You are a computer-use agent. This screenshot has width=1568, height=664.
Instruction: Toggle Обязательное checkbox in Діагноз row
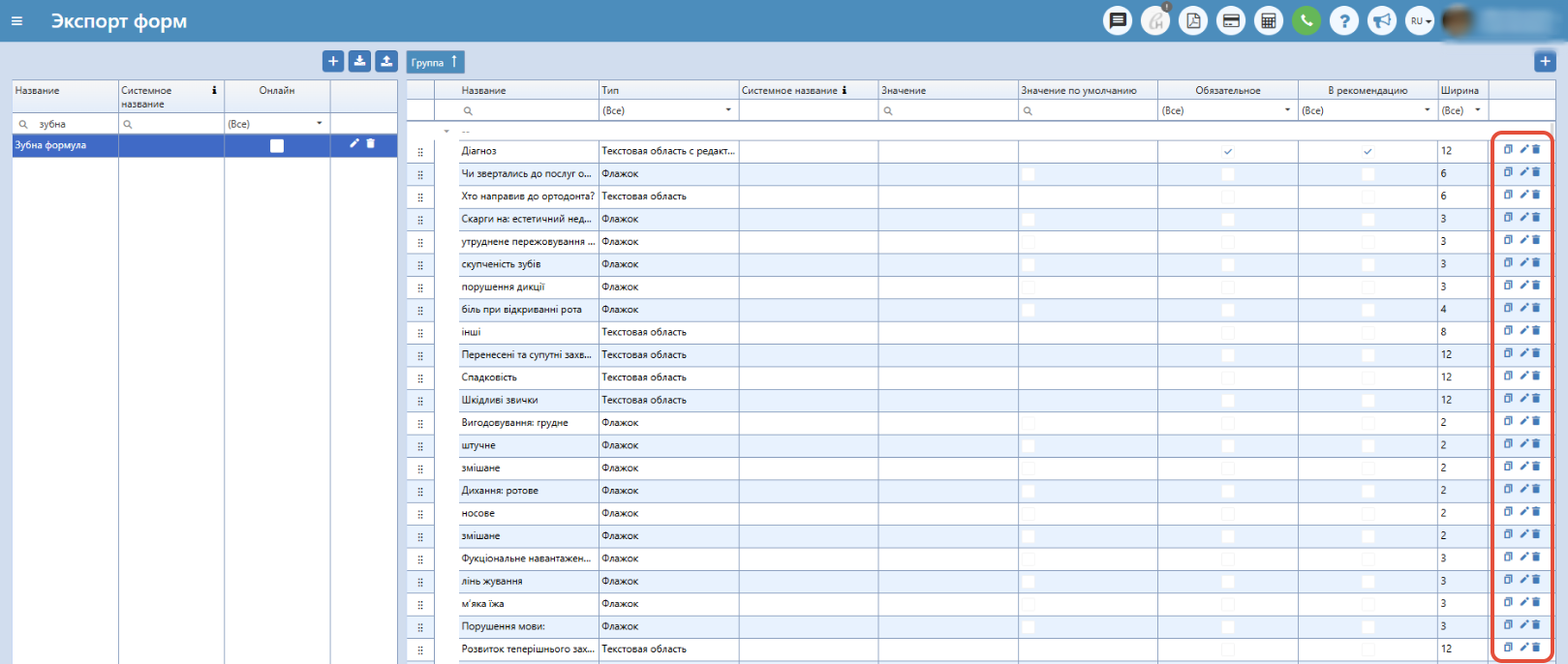pyautogui.click(x=1228, y=151)
